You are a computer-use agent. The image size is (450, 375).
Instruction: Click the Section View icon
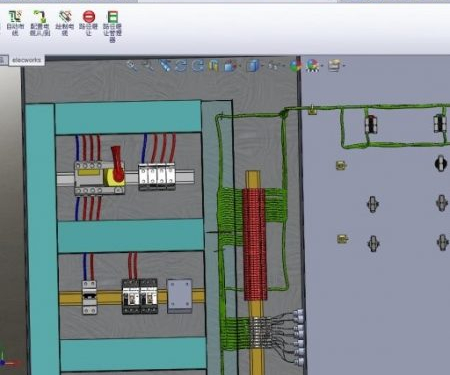point(213,66)
